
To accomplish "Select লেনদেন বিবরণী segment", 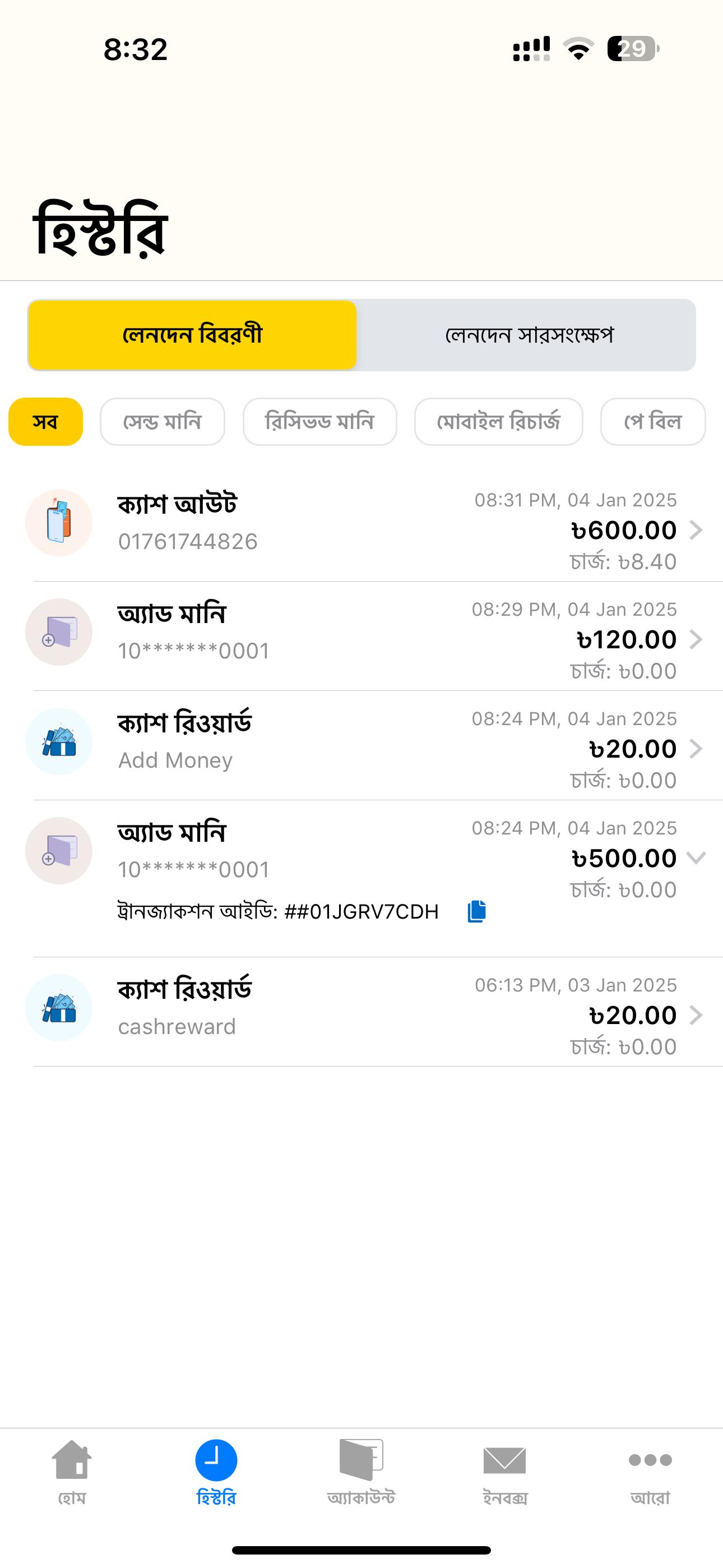I will pos(192,335).
